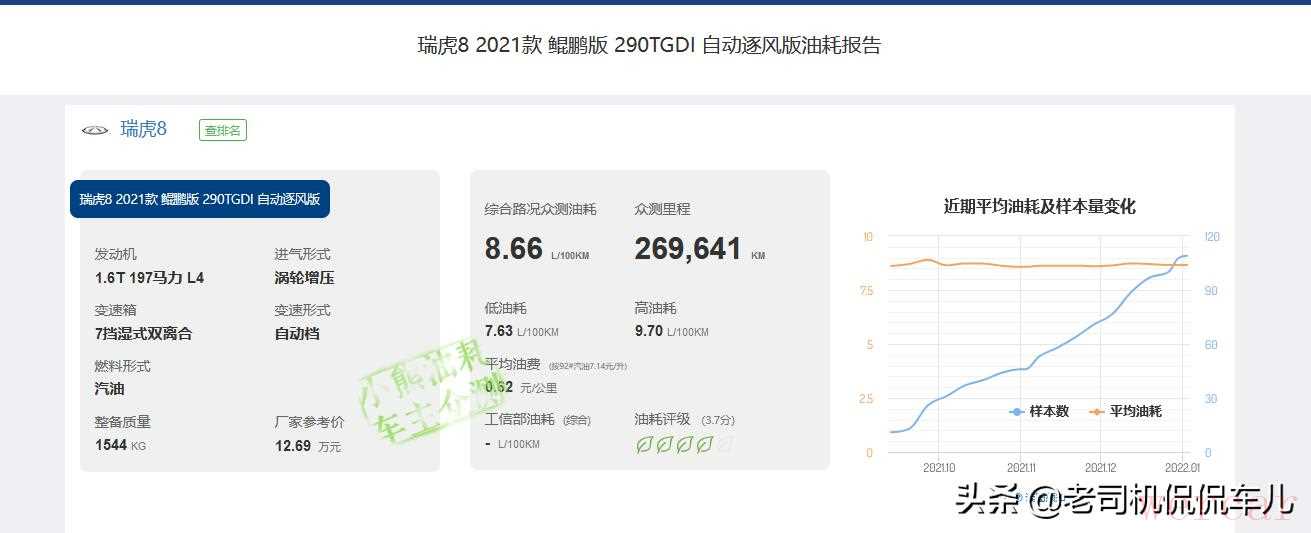Viewport: 1311px width, 533px height.
Task: Open the 瑞虎8 model link
Action: (143, 129)
